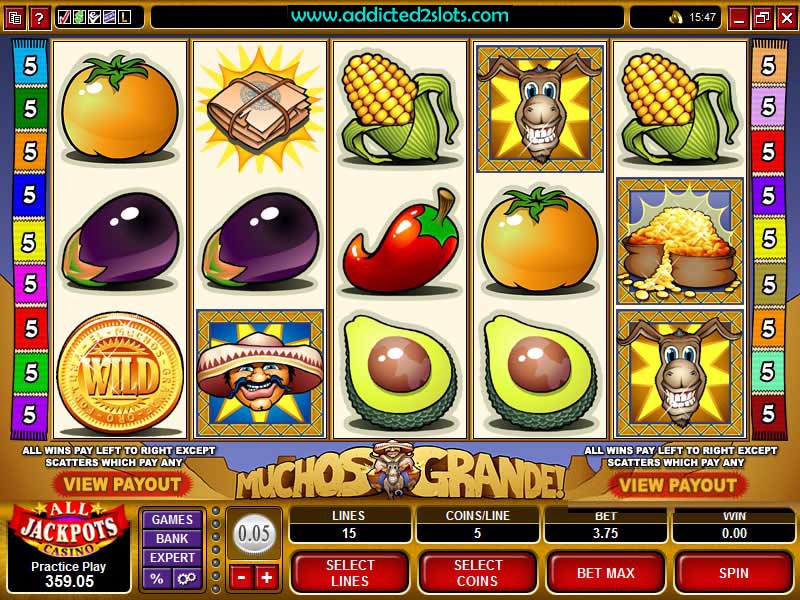The height and width of the screenshot is (600, 800).
Task: Click the SELECT COINS button
Action: 478,572
